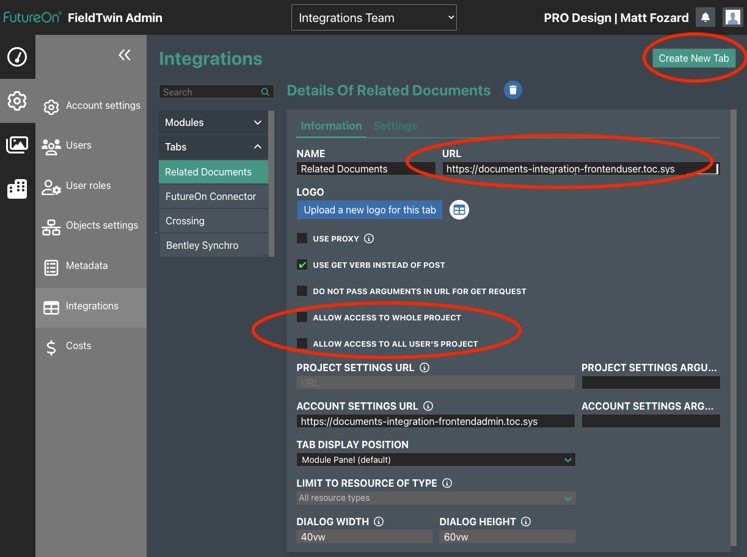Click the Account Settings Arguments field

click(x=651, y=421)
